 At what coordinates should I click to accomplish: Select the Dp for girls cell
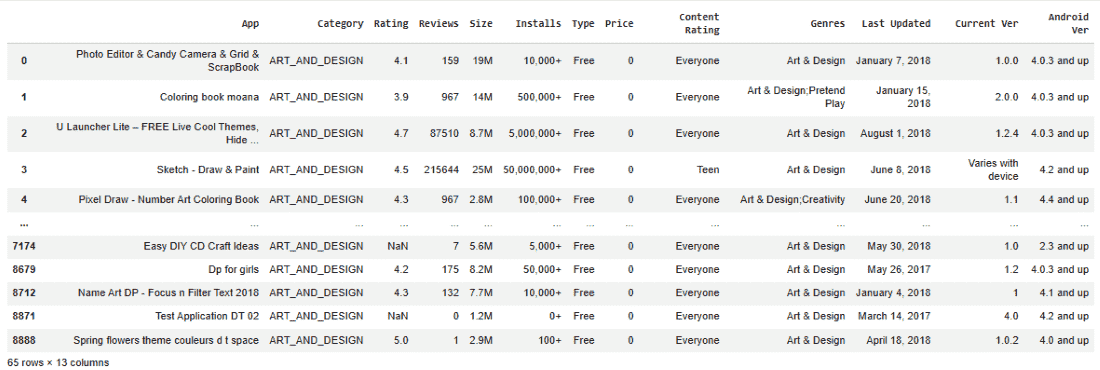pyautogui.click(x=234, y=269)
